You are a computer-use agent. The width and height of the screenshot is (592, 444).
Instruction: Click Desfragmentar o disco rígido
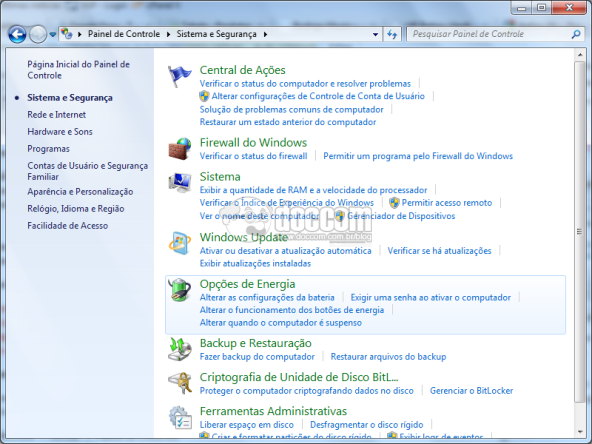point(367,425)
